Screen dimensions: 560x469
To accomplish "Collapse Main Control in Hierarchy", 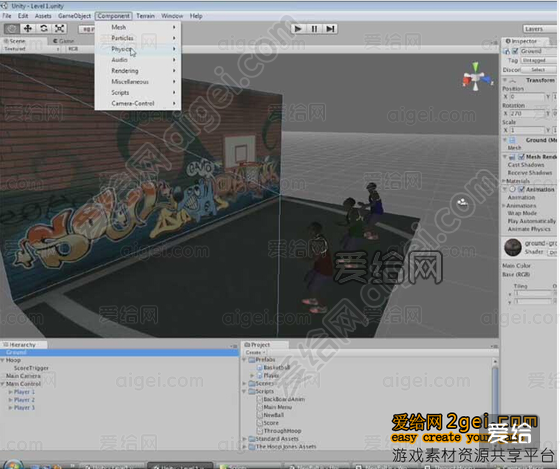I will [x=2, y=384].
